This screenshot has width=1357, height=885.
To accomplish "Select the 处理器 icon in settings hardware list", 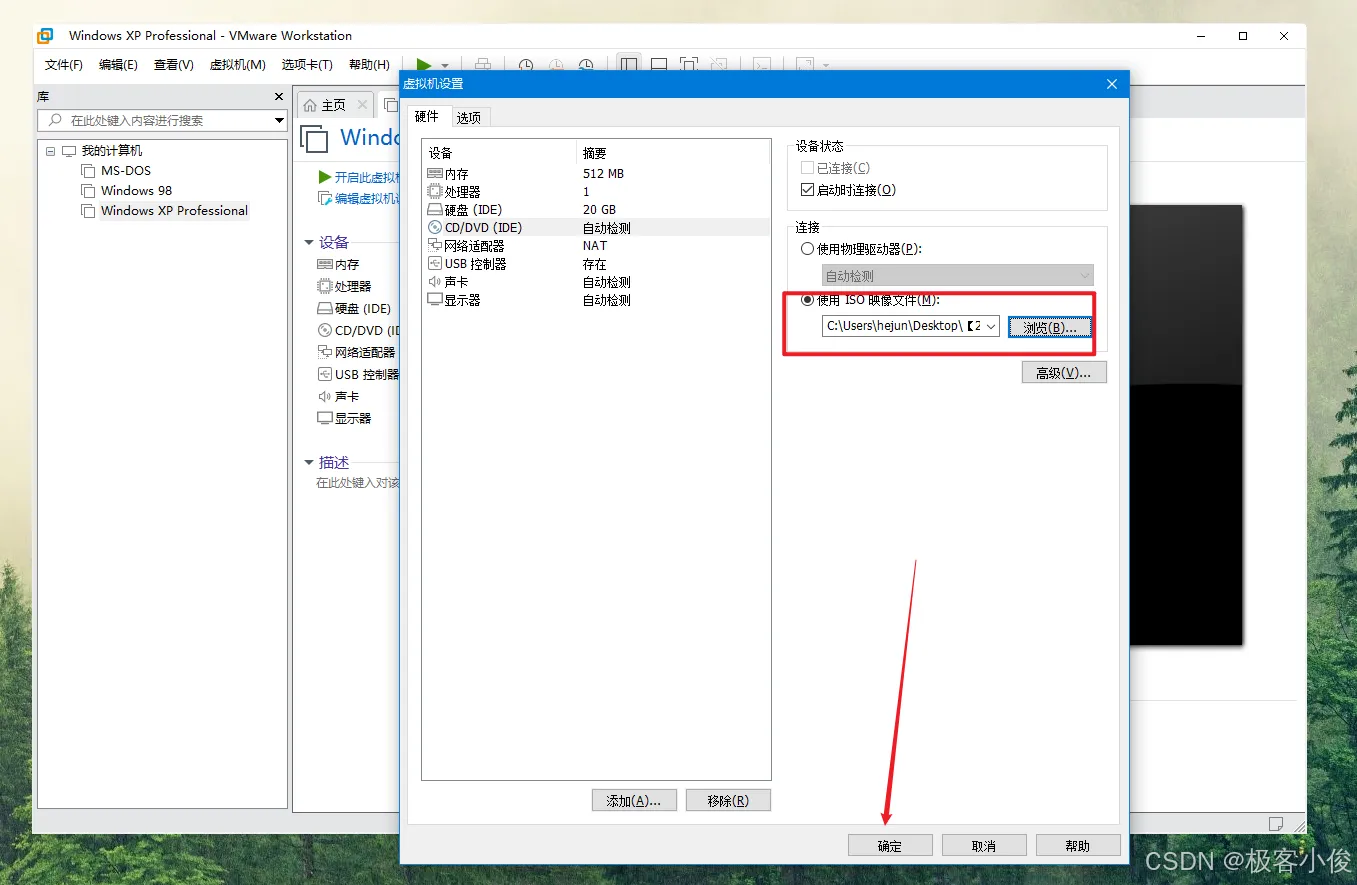I will click(434, 192).
